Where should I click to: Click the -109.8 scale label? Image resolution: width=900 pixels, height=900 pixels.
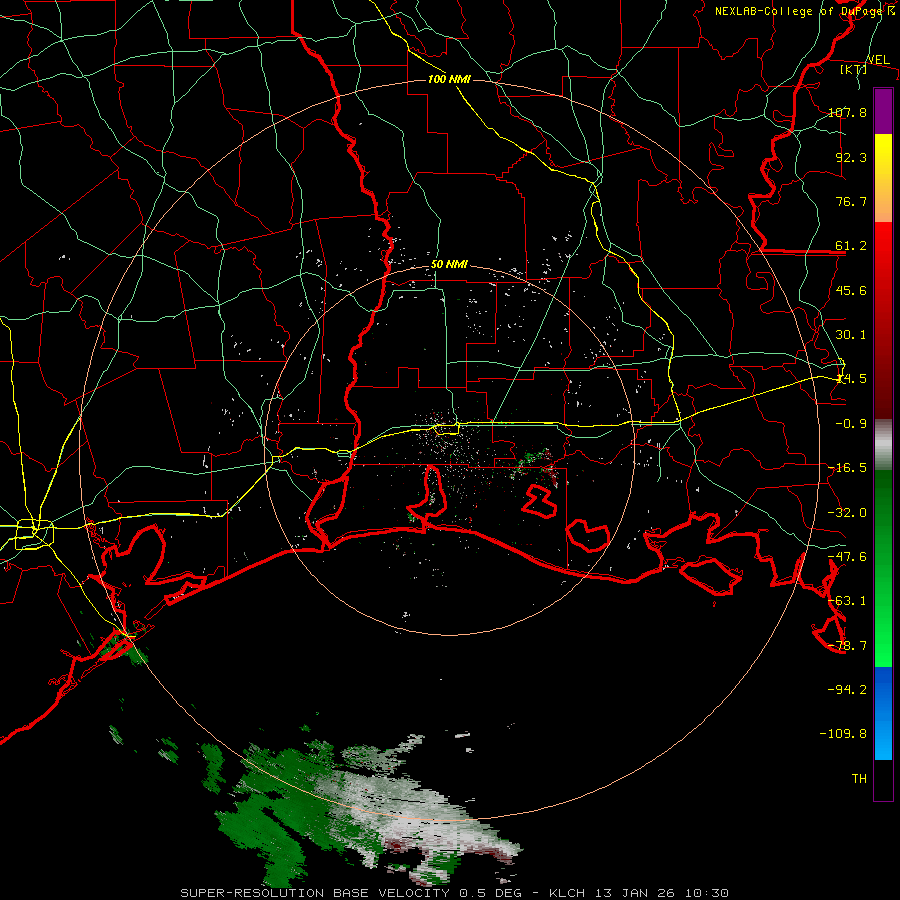pyautogui.click(x=844, y=734)
